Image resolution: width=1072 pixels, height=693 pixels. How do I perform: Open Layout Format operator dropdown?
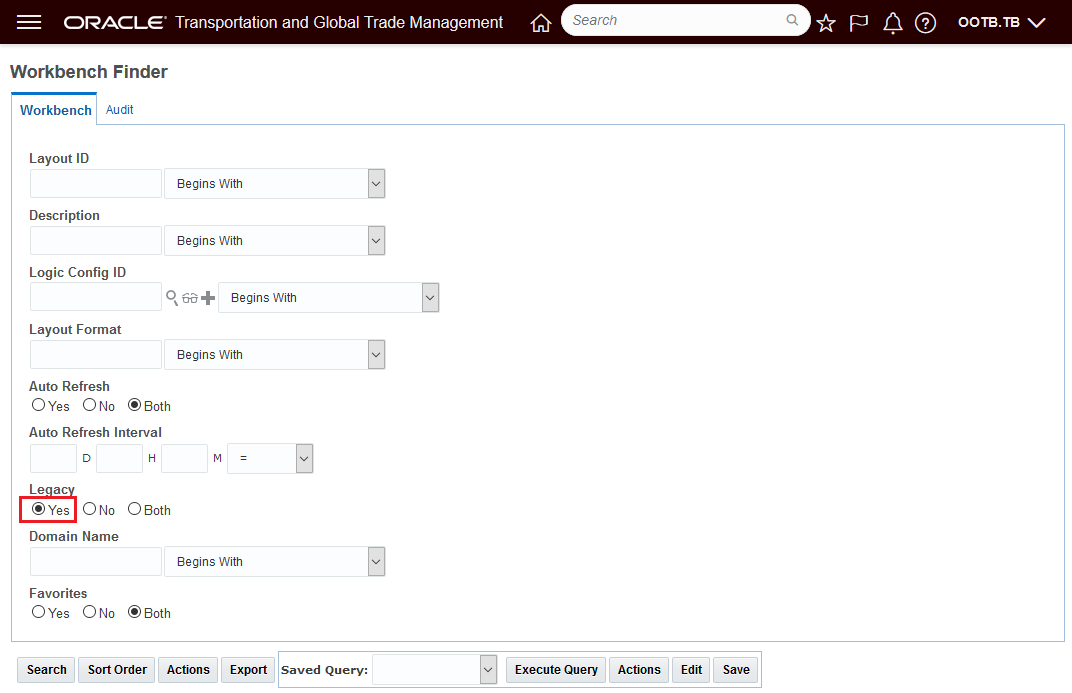coord(275,355)
